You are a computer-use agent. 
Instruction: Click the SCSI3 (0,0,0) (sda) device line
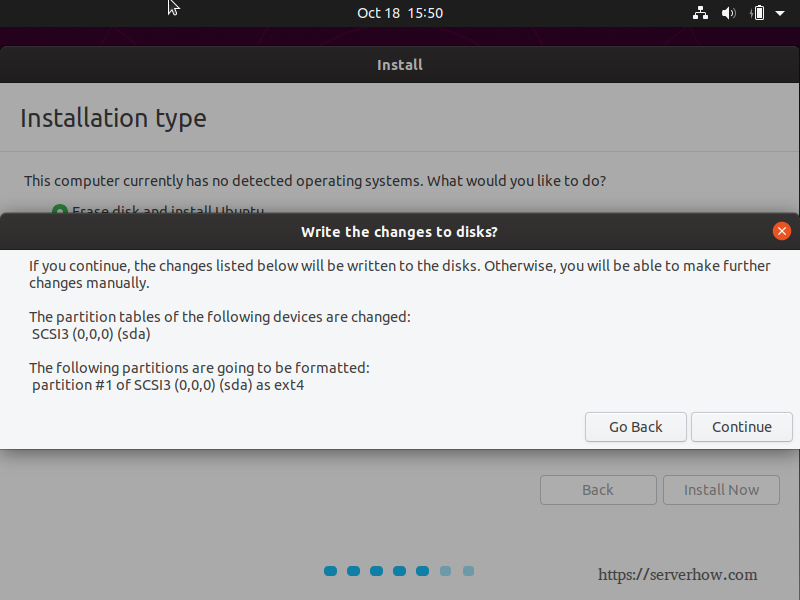[91, 334]
